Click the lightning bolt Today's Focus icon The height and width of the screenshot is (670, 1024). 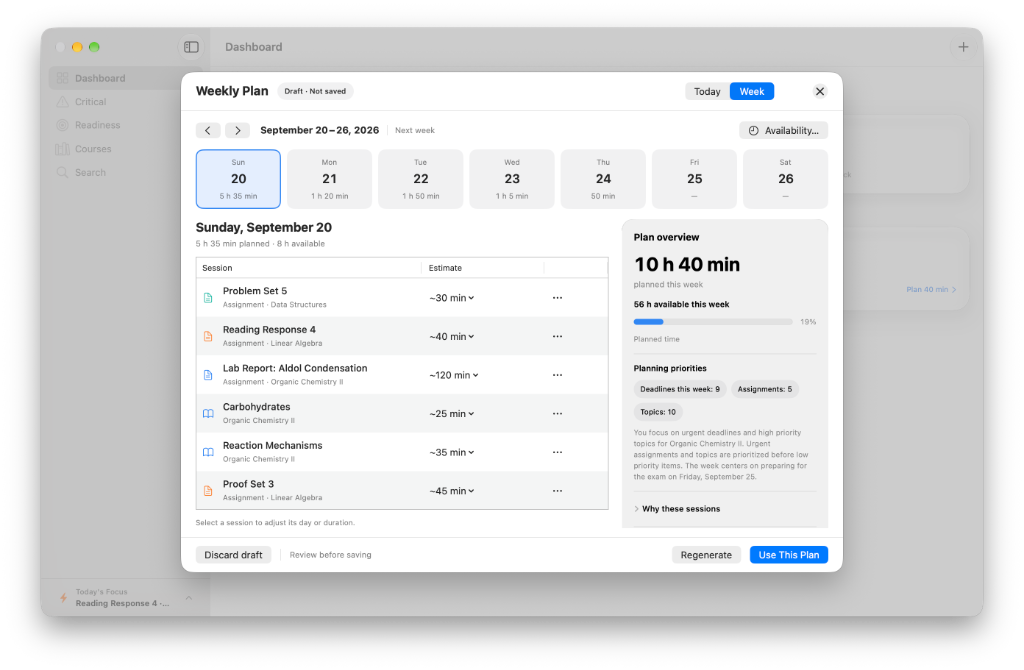coord(63,598)
